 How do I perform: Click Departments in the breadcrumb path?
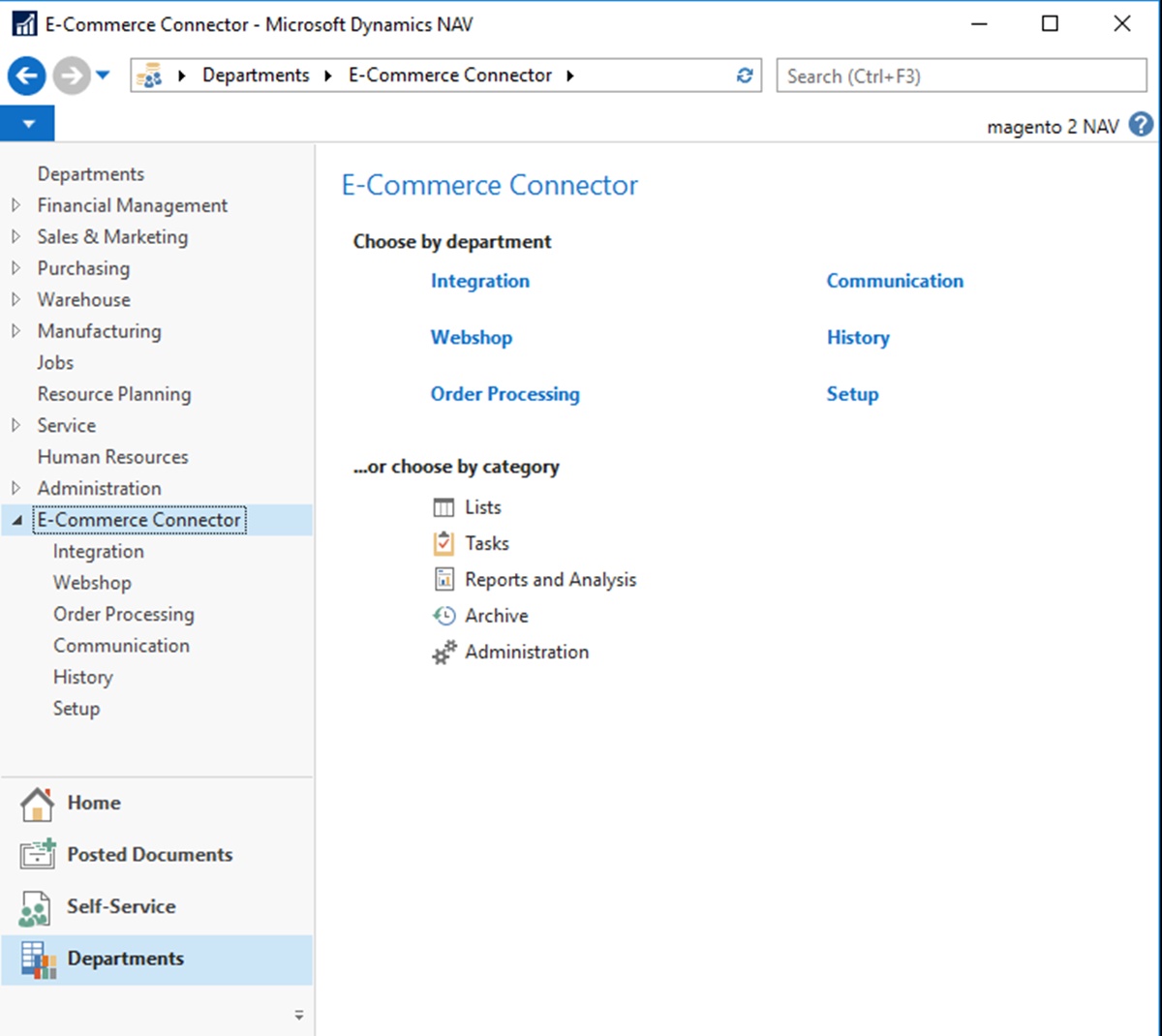point(256,76)
